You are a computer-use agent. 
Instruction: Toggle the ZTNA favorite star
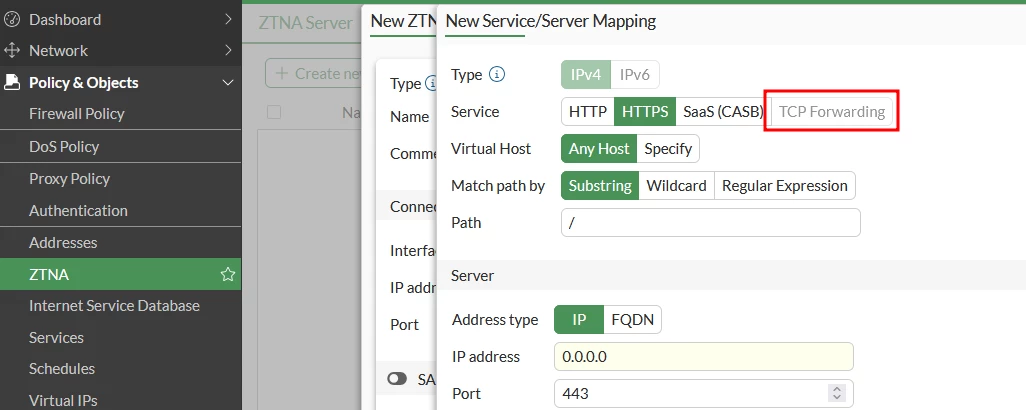tap(227, 275)
